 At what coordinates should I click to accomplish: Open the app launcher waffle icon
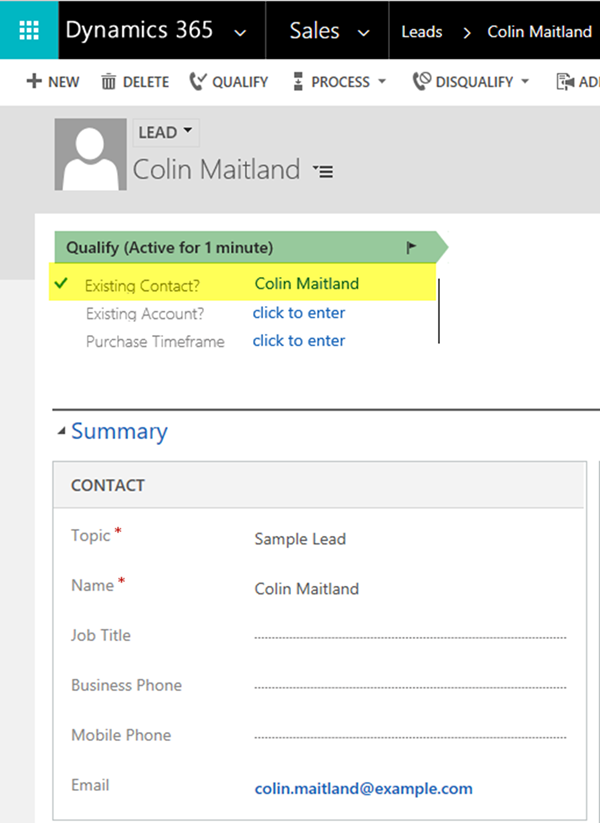tap(29, 30)
